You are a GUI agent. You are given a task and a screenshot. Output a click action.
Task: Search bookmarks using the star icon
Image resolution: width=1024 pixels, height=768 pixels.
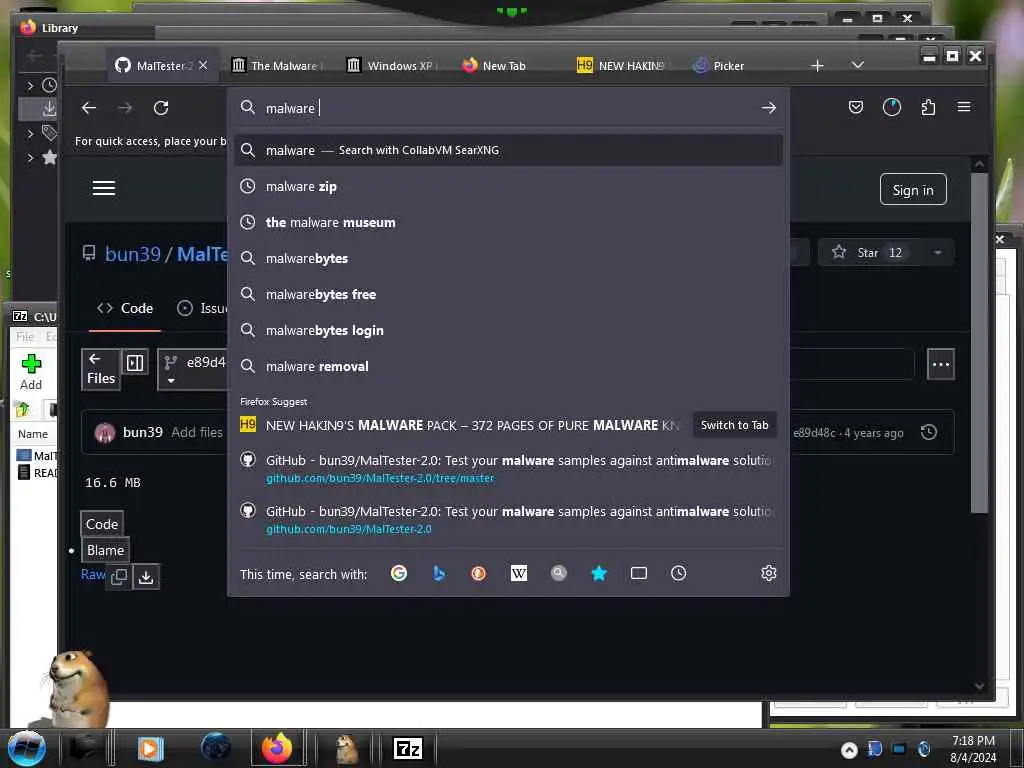click(599, 573)
